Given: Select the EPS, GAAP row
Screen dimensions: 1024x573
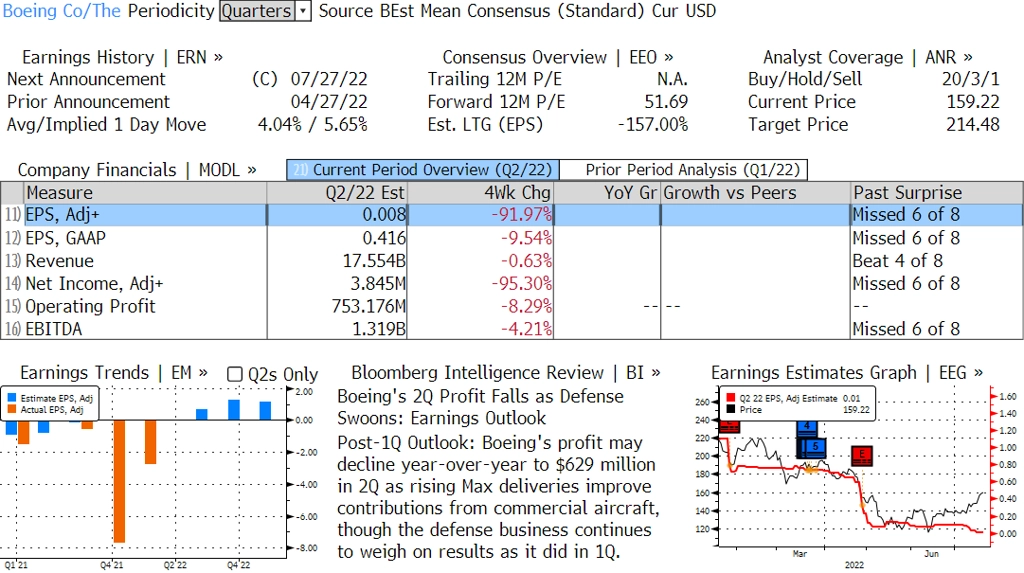Looking at the screenshot, I should tap(512, 238).
